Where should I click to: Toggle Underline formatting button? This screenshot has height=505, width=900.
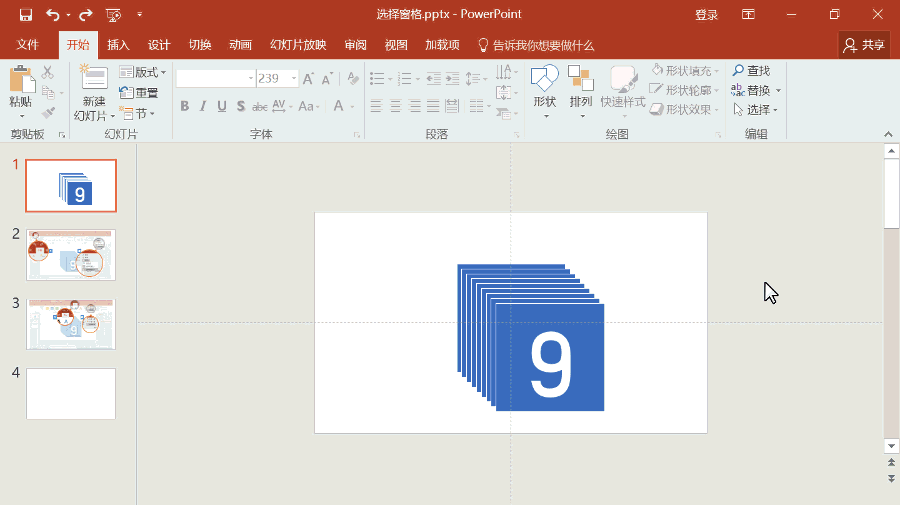coord(222,106)
